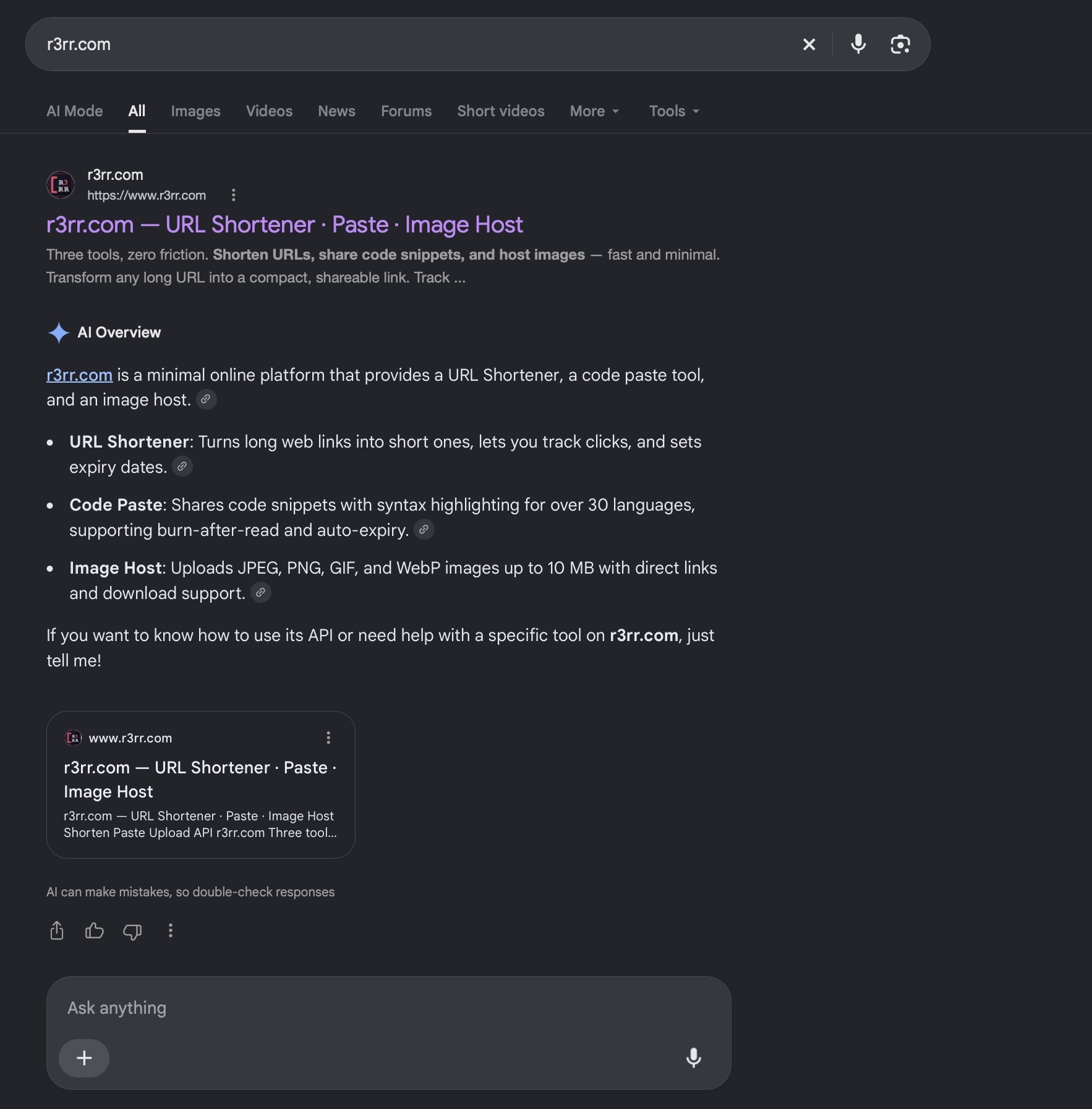Open the Tools dropdown
This screenshot has height=1109, width=1092.
[x=674, y=111]
